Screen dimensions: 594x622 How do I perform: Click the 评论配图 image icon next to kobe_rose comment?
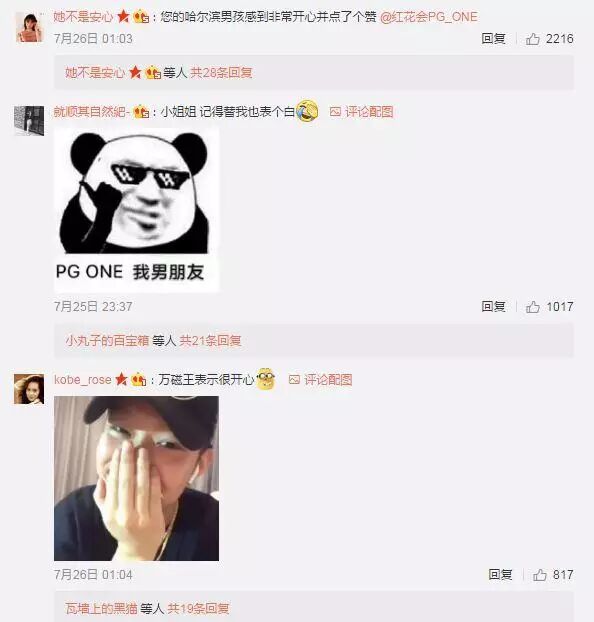pyautogui.click(x=294, y=380)
